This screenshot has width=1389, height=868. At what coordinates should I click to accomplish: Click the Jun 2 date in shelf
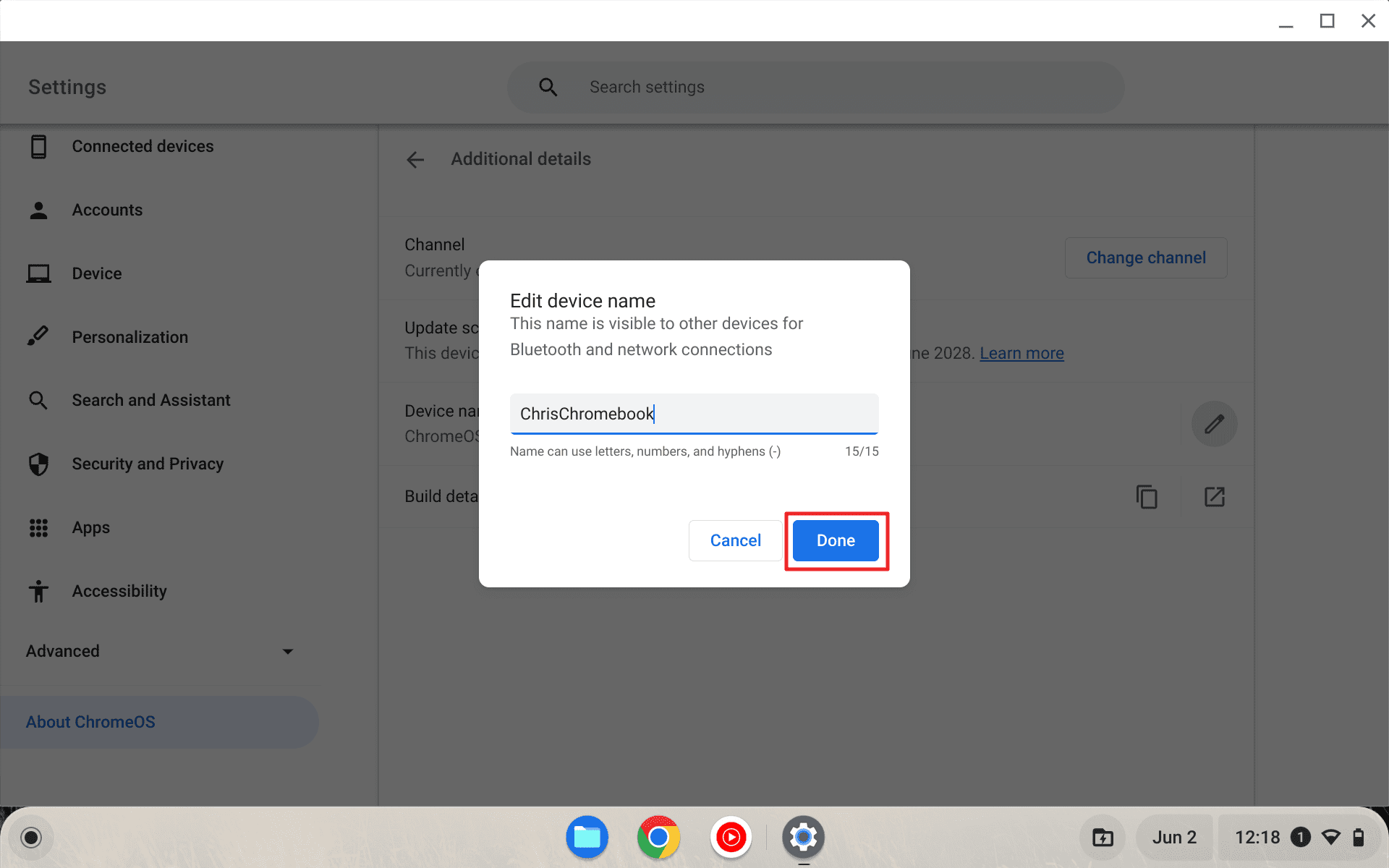click(1174, 838)
